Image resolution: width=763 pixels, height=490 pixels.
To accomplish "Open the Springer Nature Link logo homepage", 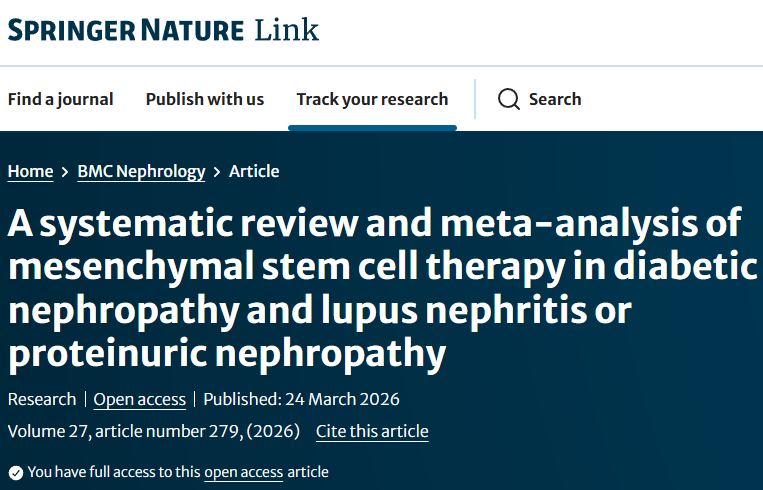I will (164, 30).
